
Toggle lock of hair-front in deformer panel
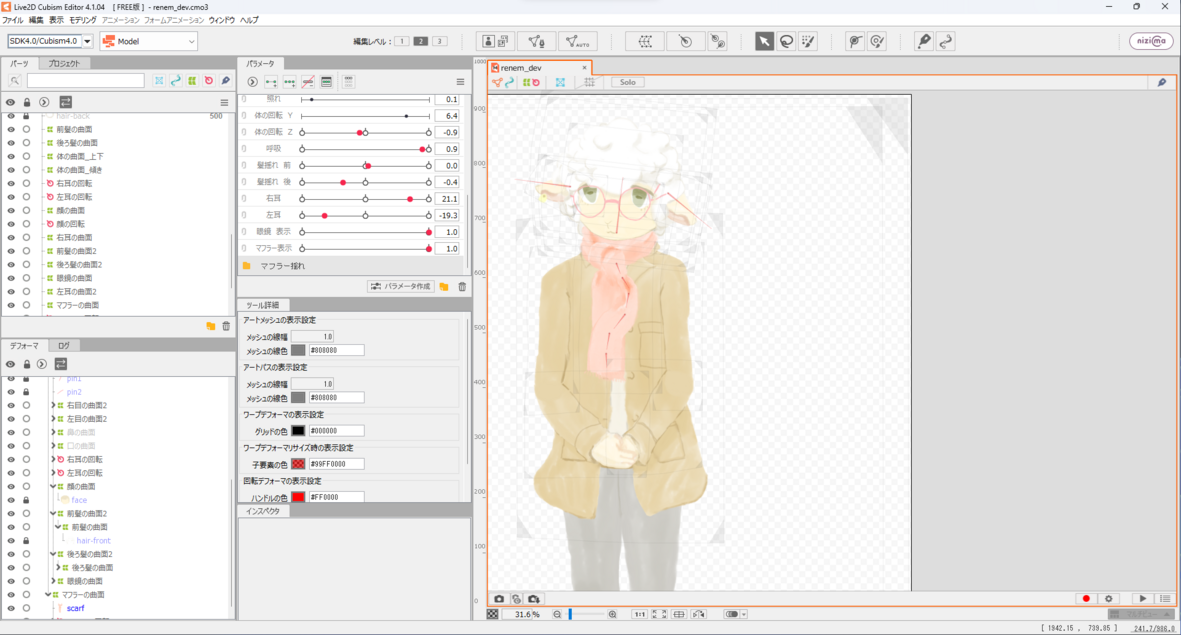tap(26, 541)
